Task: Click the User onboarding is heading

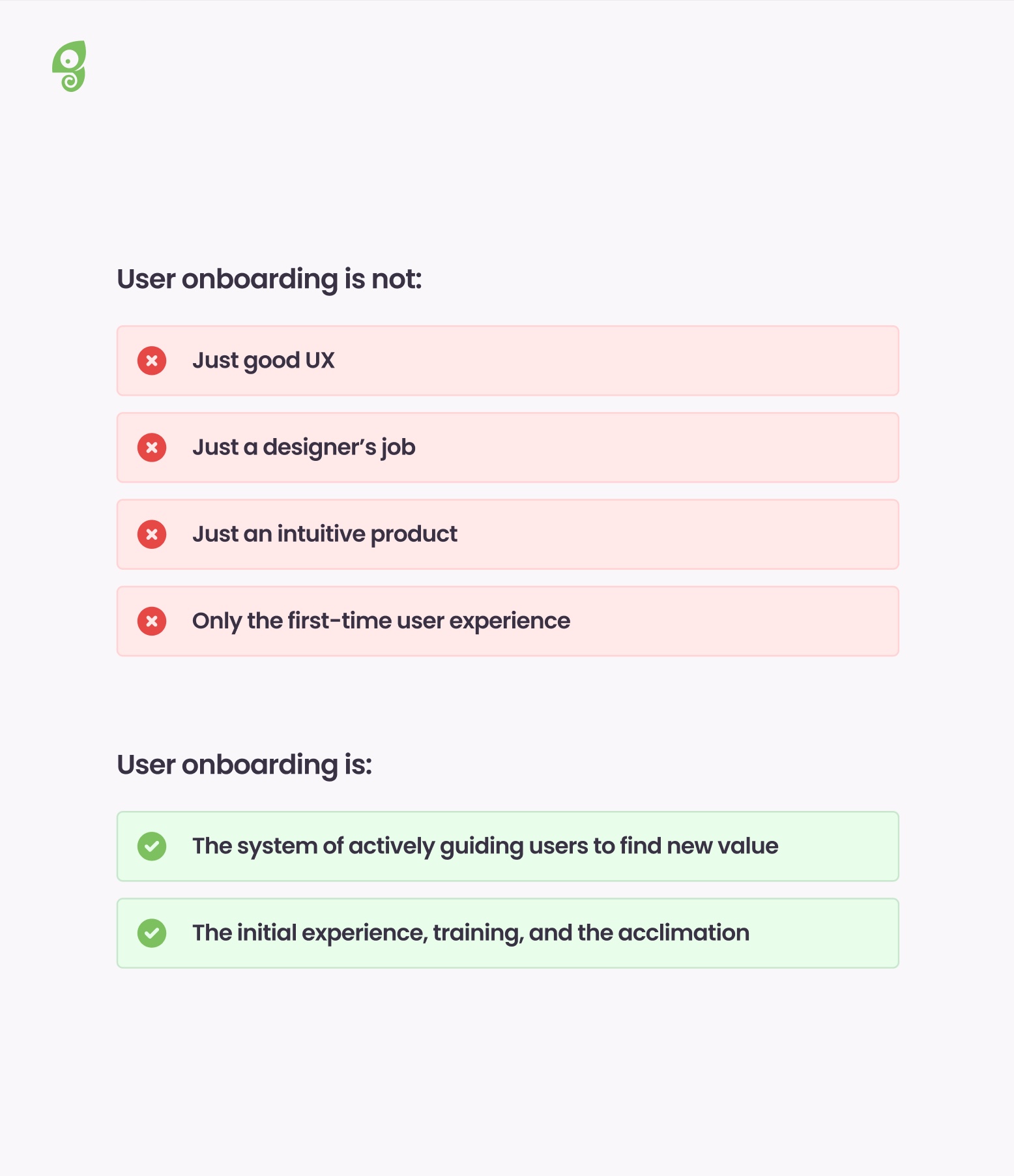Action: tap(244, 765)
